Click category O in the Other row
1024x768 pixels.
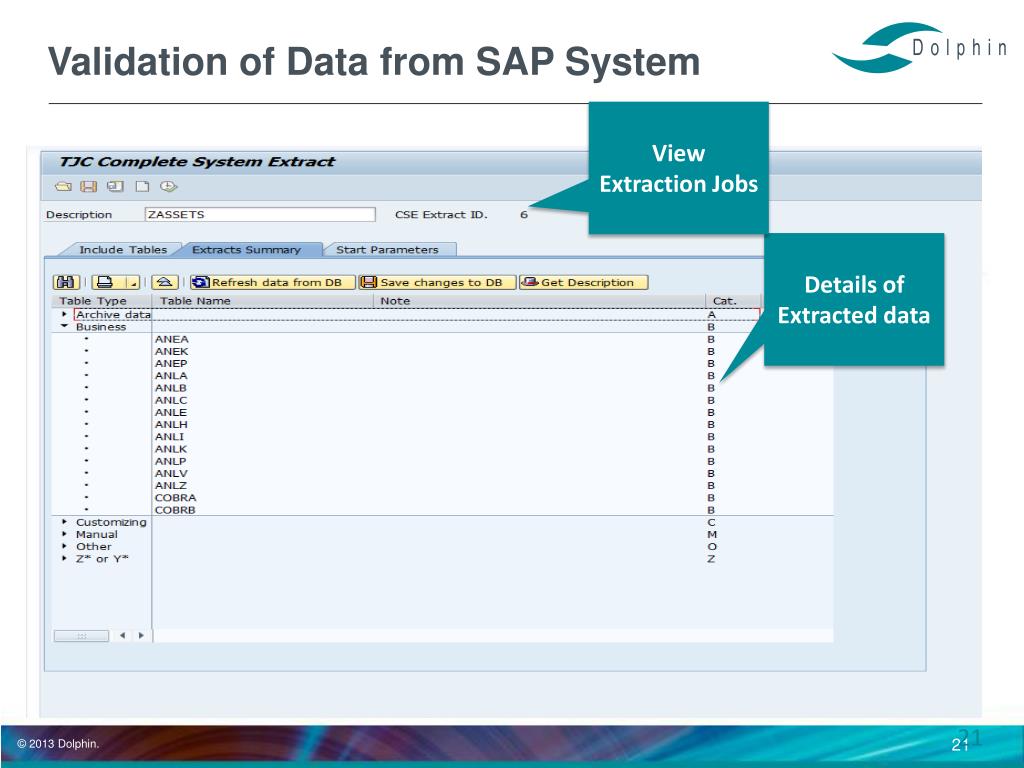(x=712, y=546)
